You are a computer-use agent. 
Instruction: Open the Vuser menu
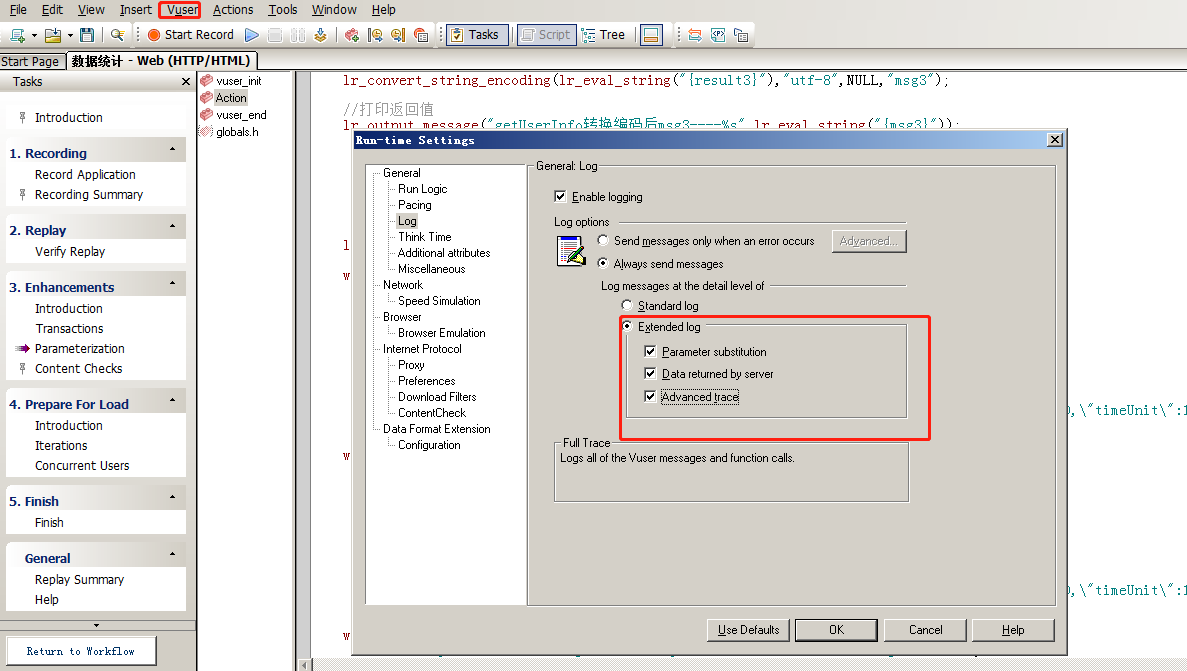coord(179,10)
